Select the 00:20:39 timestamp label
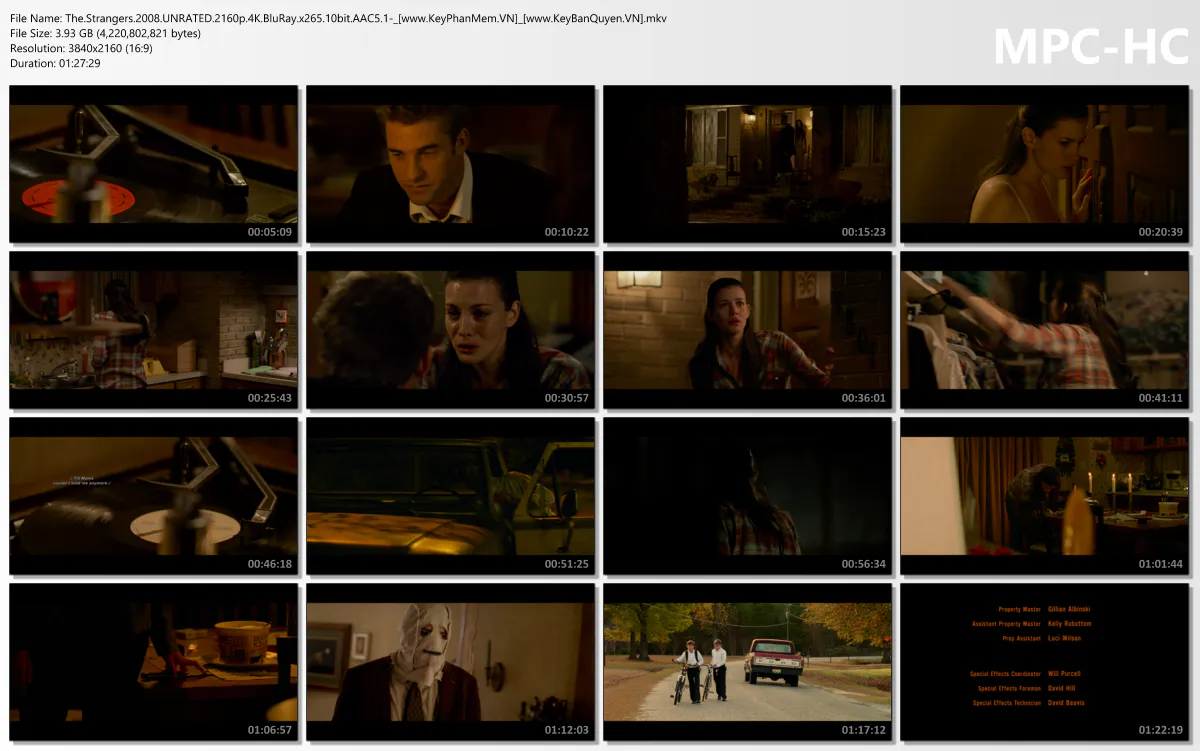Viewport: 1200px width, 751px height. 1162,231
